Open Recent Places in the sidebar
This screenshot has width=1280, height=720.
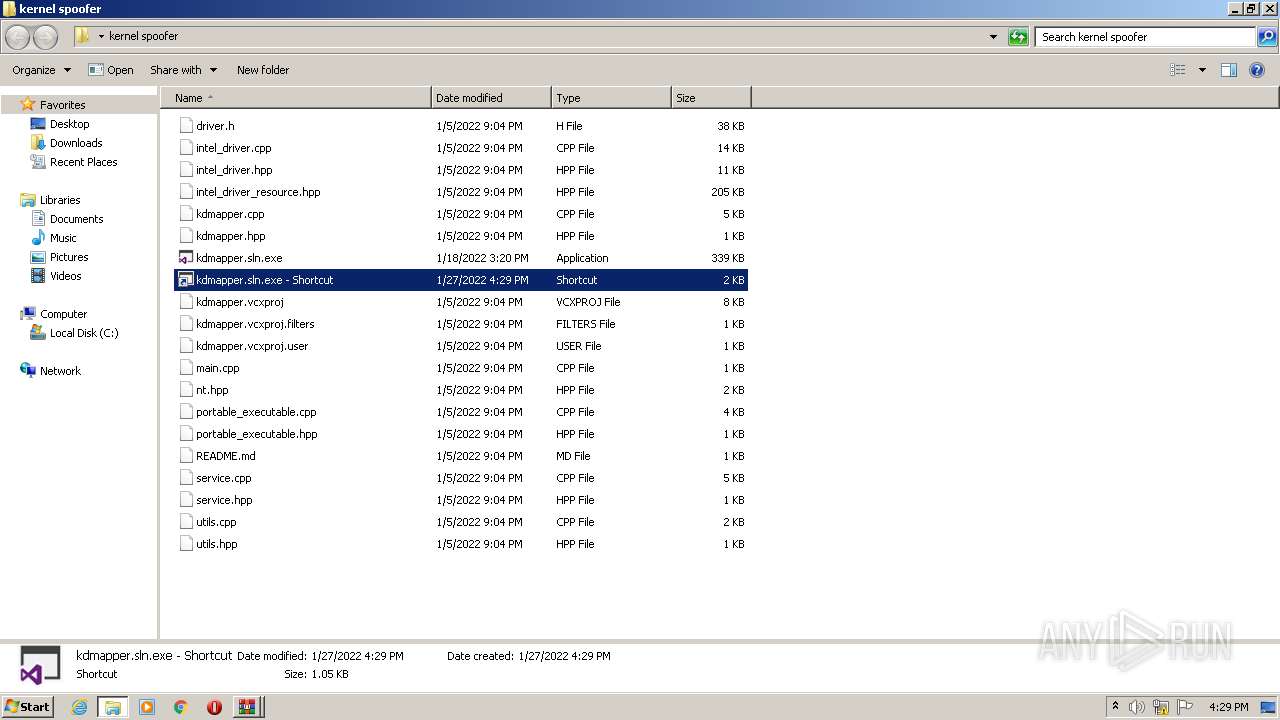pos(83,162)
